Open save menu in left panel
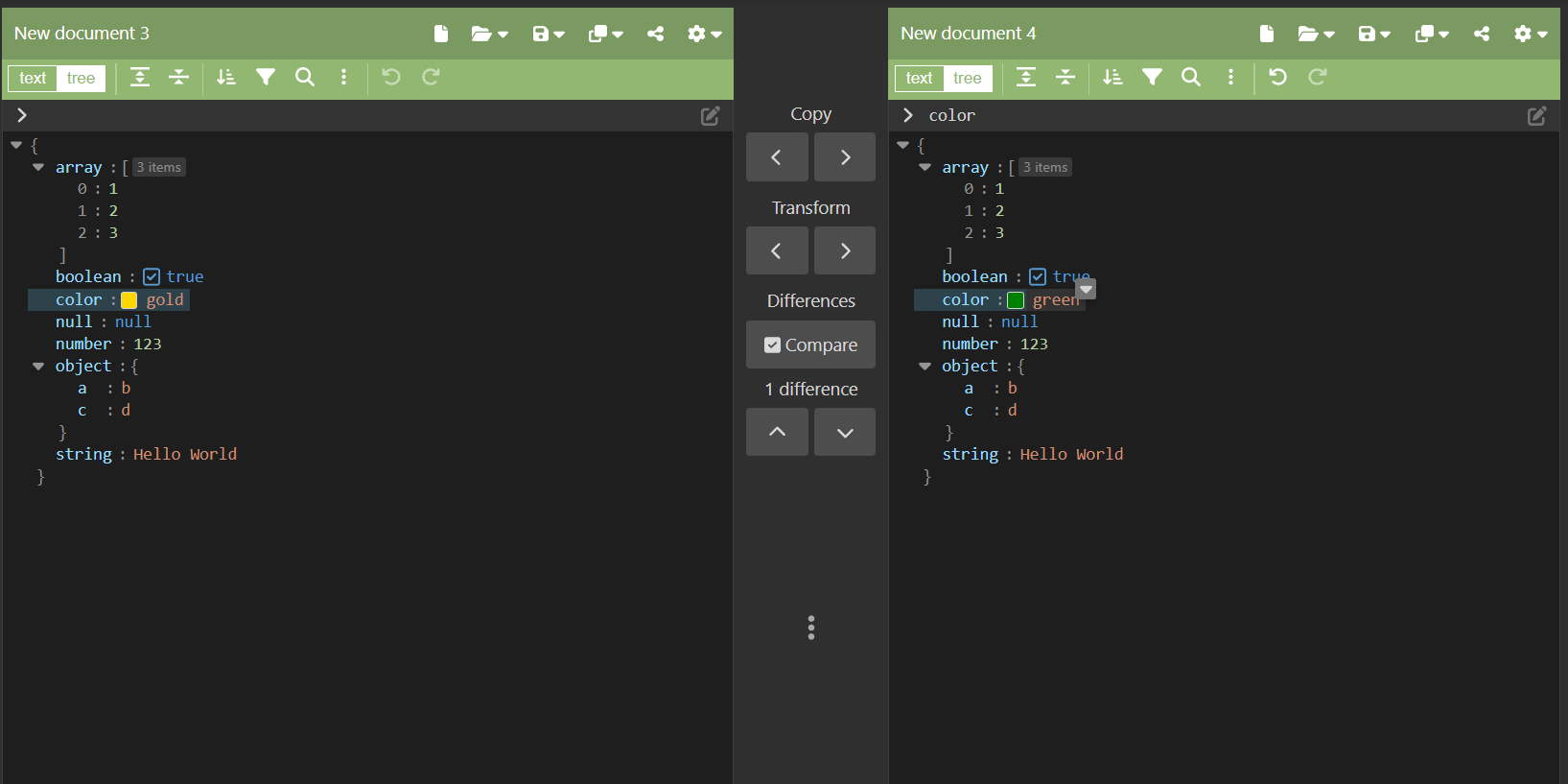This screenshot has height=784, width=1568. pyautogui.click(x=549, y=34)
